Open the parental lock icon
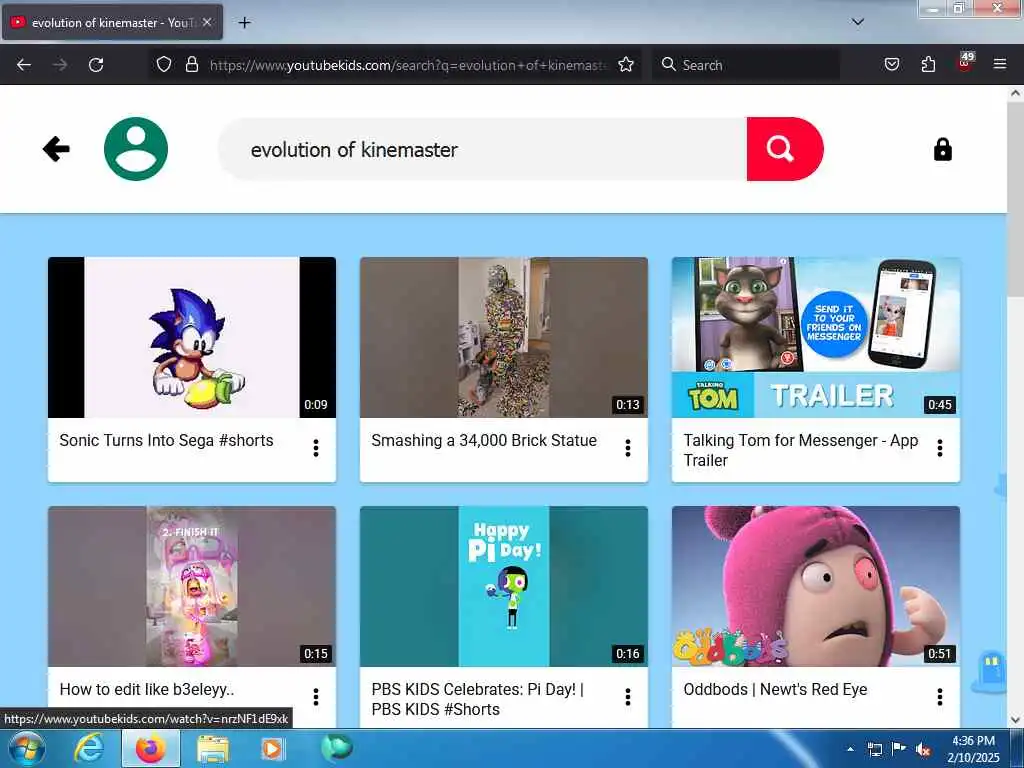1024x768 pixels. (x=942, y=150)
